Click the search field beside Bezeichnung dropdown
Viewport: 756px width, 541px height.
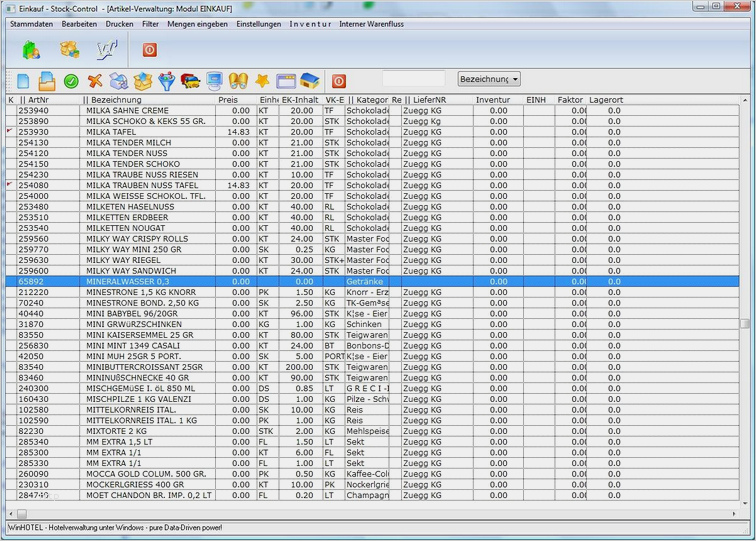(x=413, y=79)
